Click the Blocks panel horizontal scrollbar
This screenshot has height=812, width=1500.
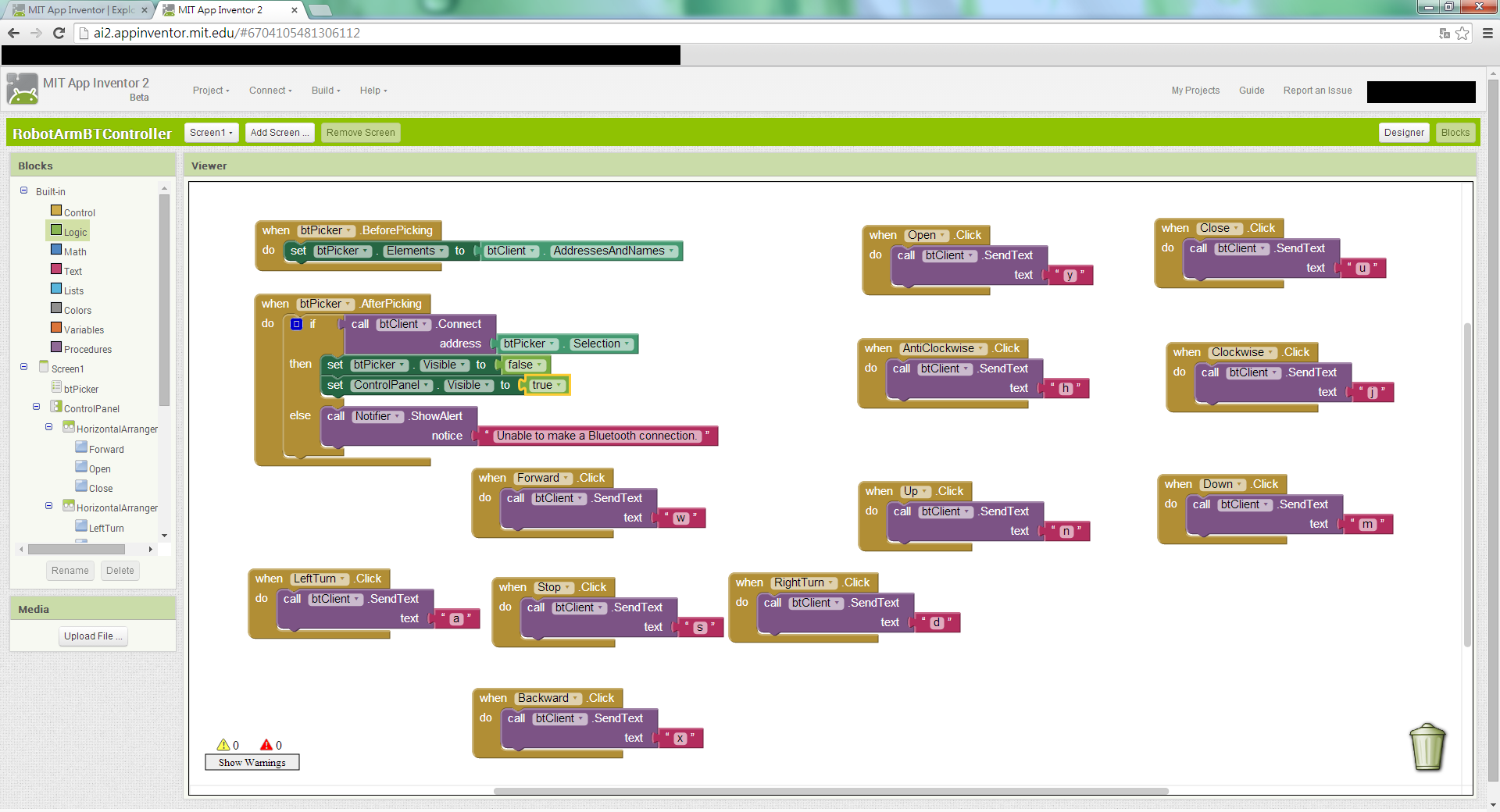pyautogui.click(x=77, y=549)
